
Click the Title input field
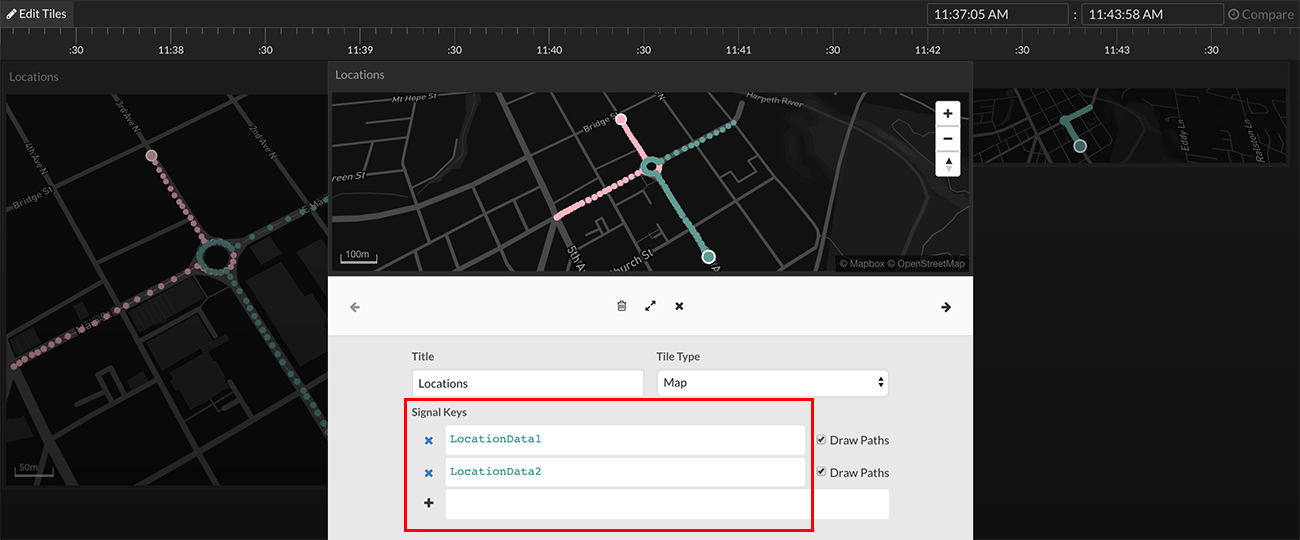pos(527,383)
